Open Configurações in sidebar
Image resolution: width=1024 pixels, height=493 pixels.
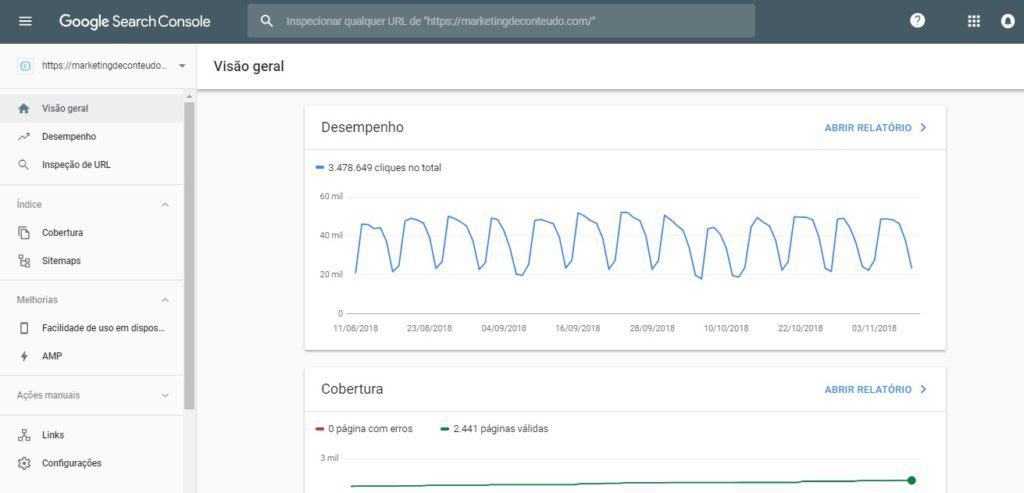[x=91, y=463]
